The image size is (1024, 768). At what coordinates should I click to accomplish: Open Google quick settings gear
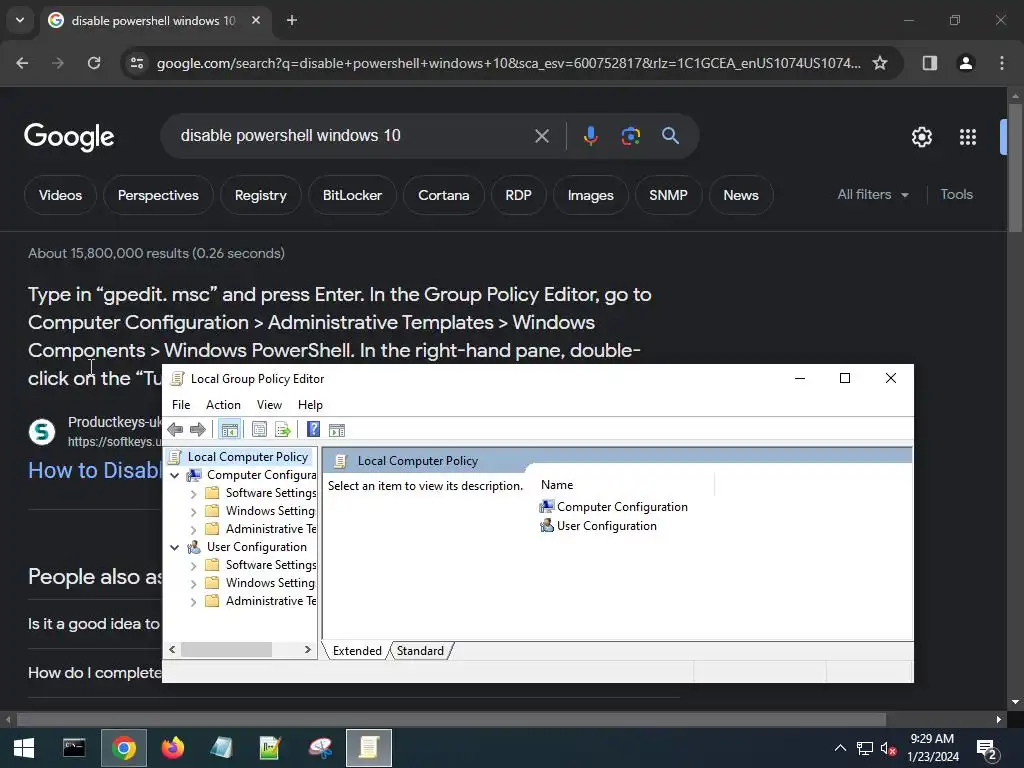921,137
